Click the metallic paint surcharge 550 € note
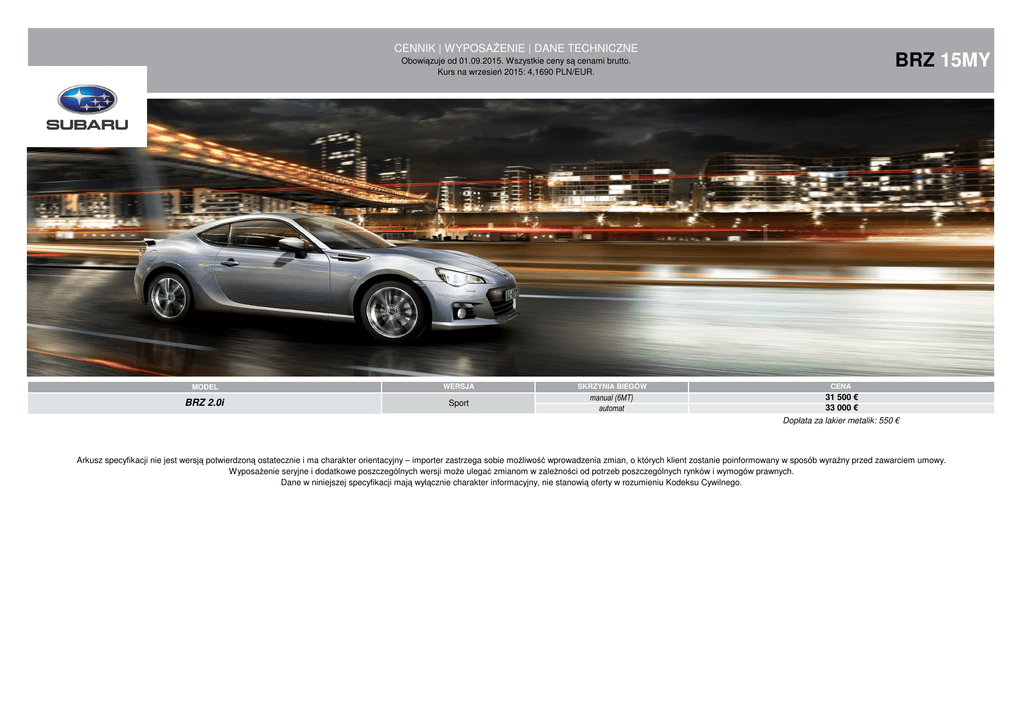Screen dimensions: 1024x724 pyautogui.click(x=840, y=421)
